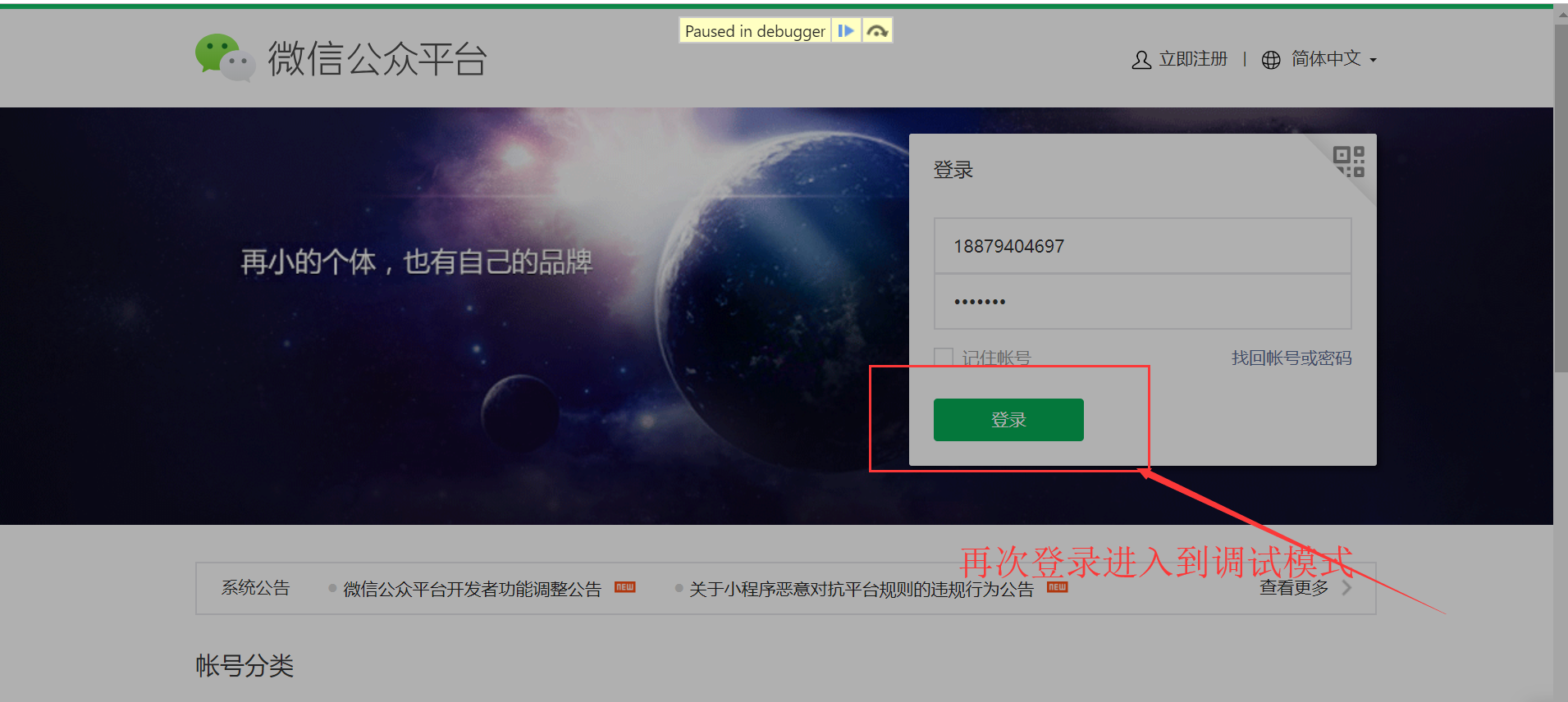
Task: Click Paused in debugger label
Action: tap(755, 31)
